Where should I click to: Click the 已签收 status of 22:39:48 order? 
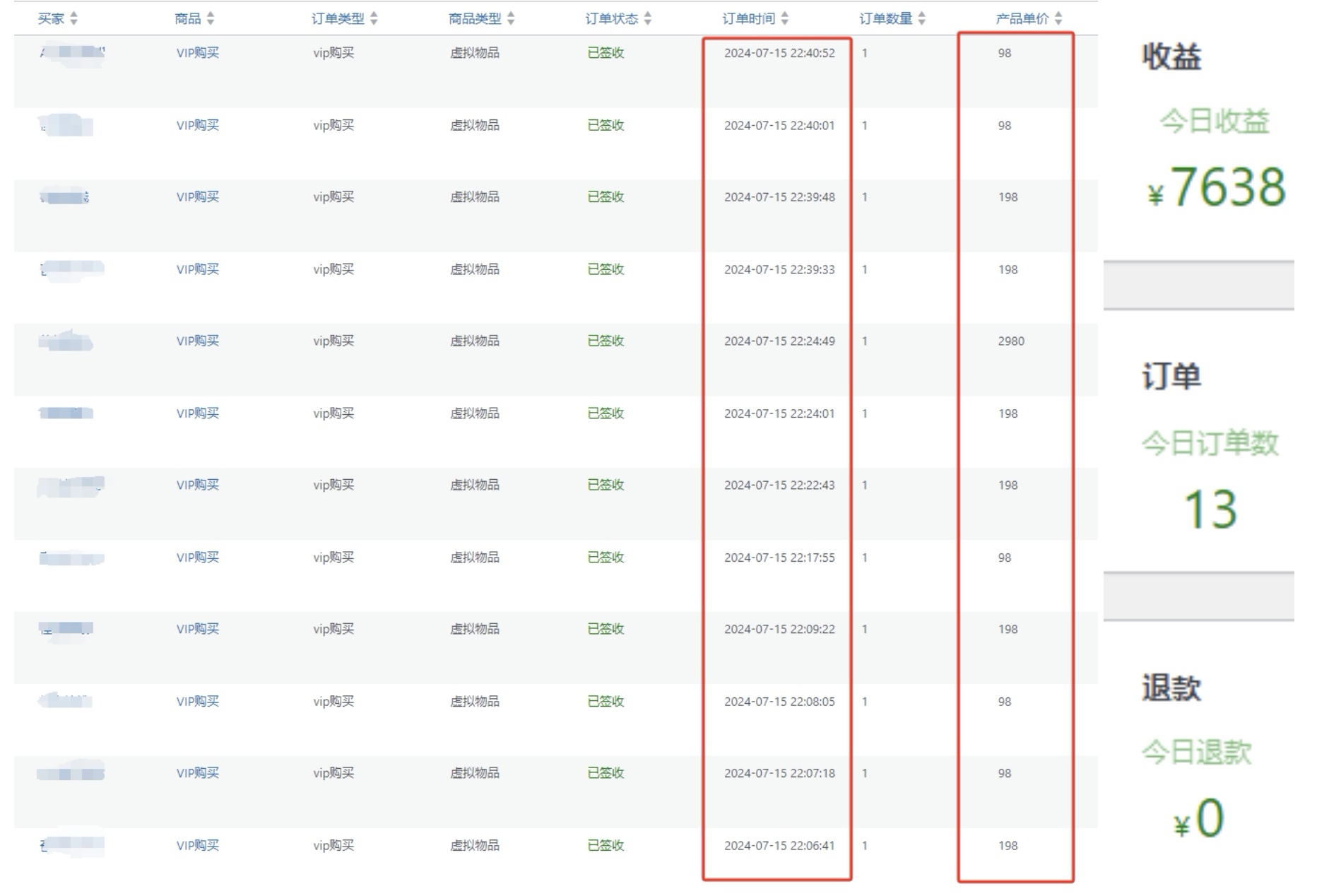click(606, 197)
